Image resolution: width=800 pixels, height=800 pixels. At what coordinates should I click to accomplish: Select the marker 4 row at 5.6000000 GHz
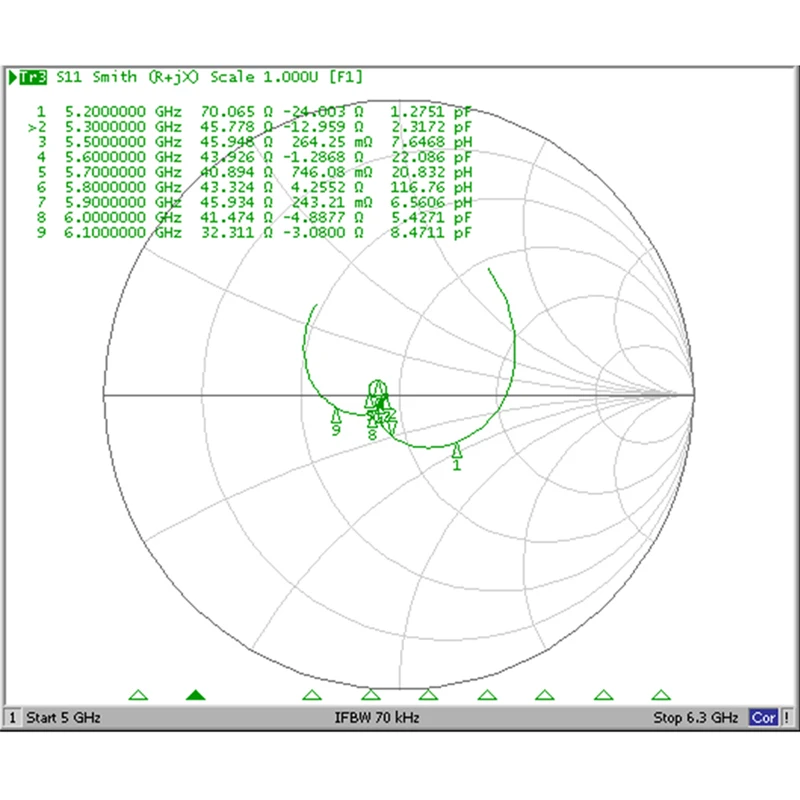pos(253,157)
